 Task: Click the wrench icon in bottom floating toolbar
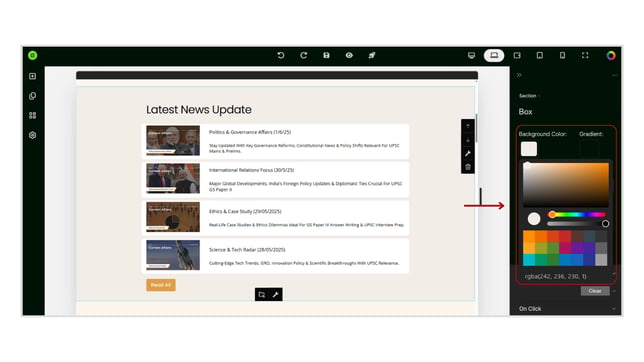tap(275, 295)
